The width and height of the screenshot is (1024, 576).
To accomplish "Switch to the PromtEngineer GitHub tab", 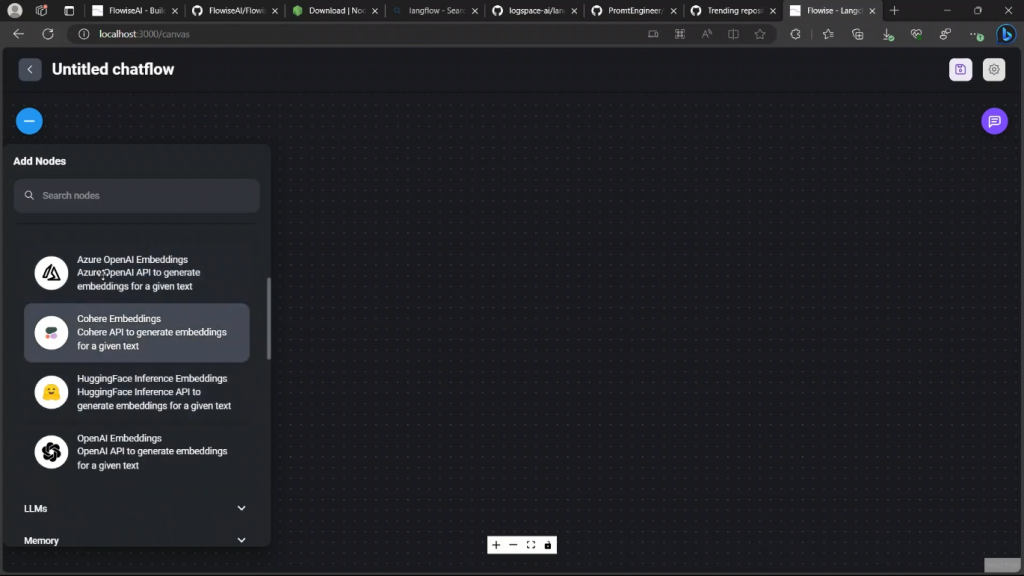I will pos(633,10).
